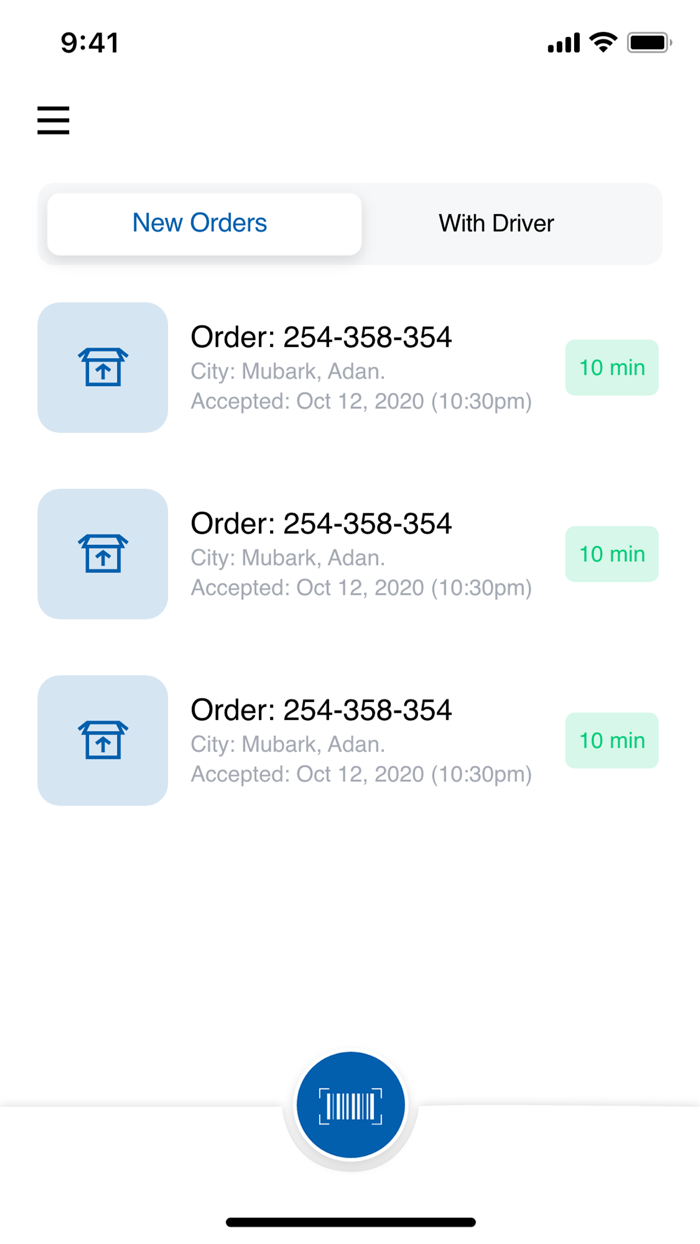The height and width of the screenshot is (1244, 700).
Task: Click the first order's Accepted date line
Action: [361, 402]
